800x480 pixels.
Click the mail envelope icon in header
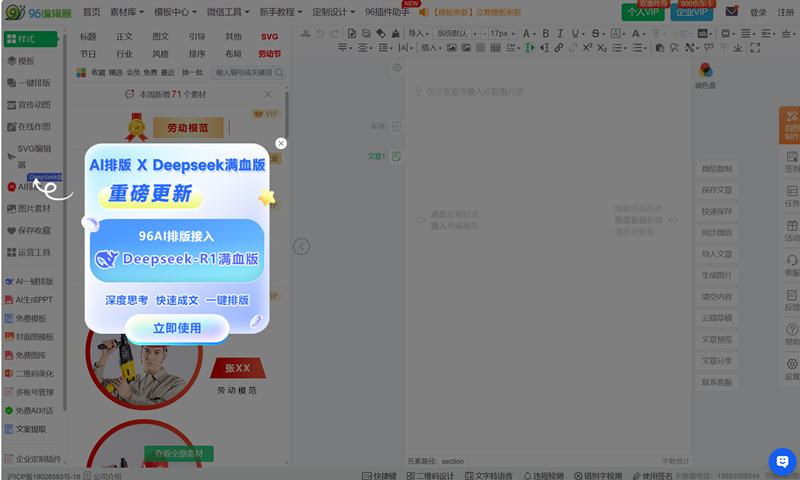pos(732,11)
